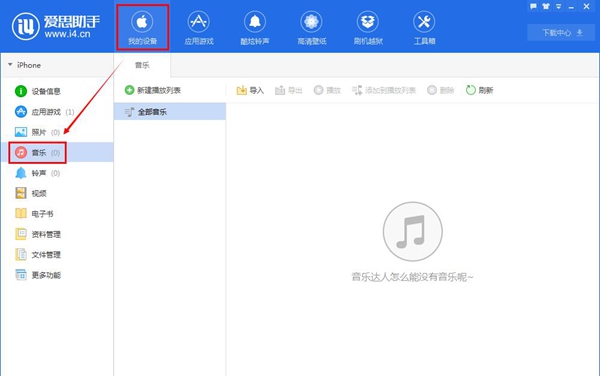Open the 我的设备 (My Device) section
Screen dimensions: 600x376
click(x=142, y=28)
